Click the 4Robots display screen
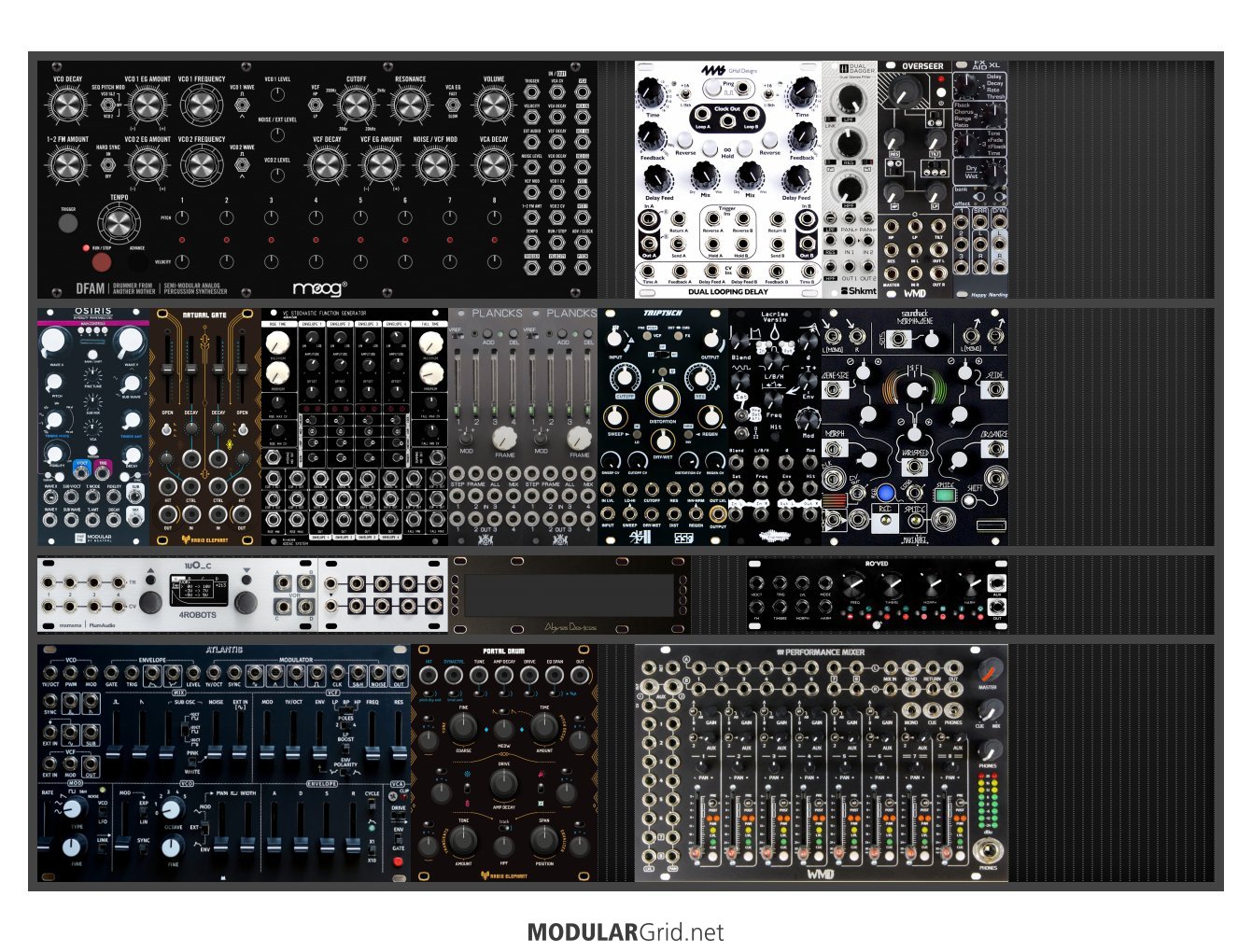The image size is (1252, 952). point(199,591)
